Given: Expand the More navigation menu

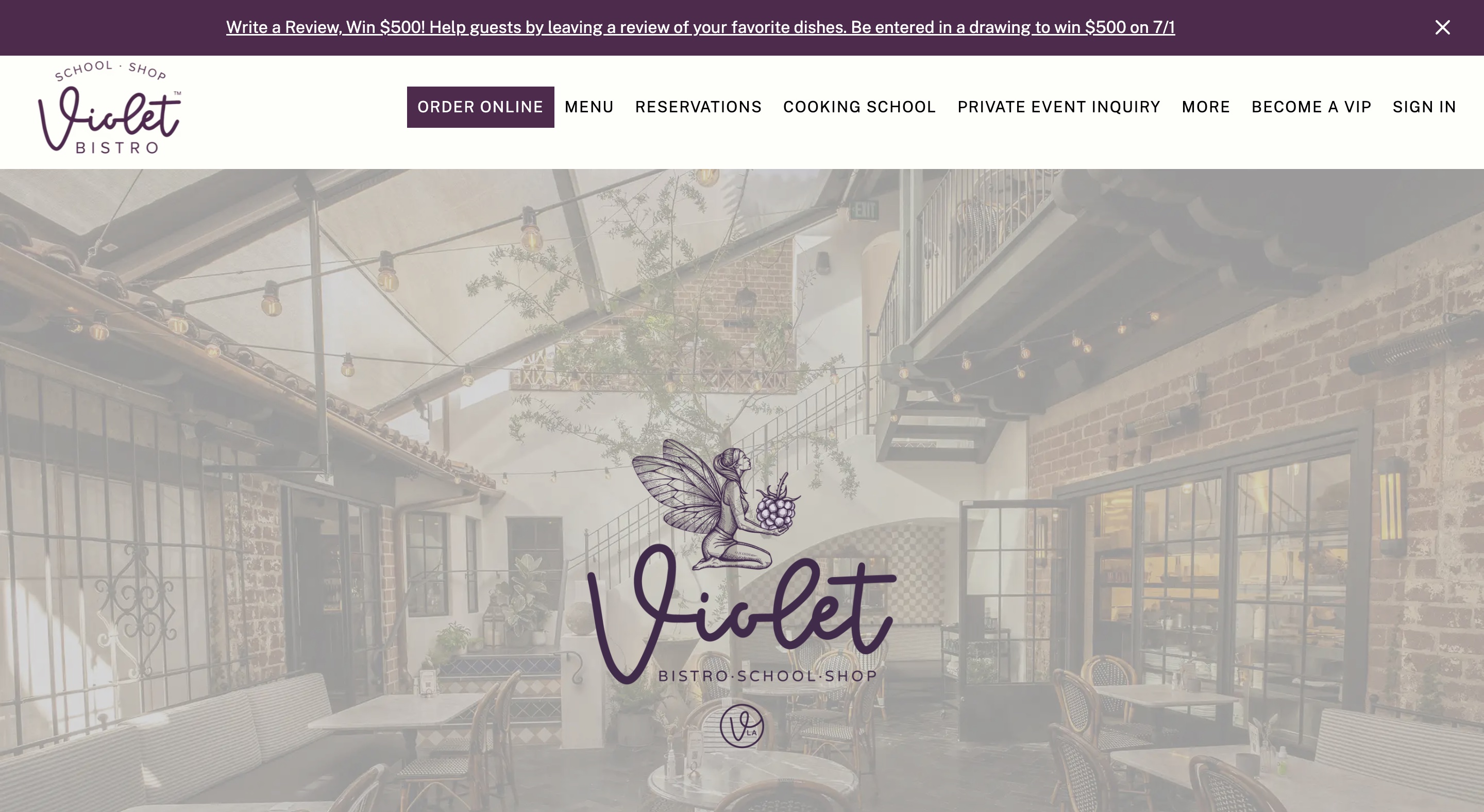Looking at the screenshot, I should pos(1206,107).
